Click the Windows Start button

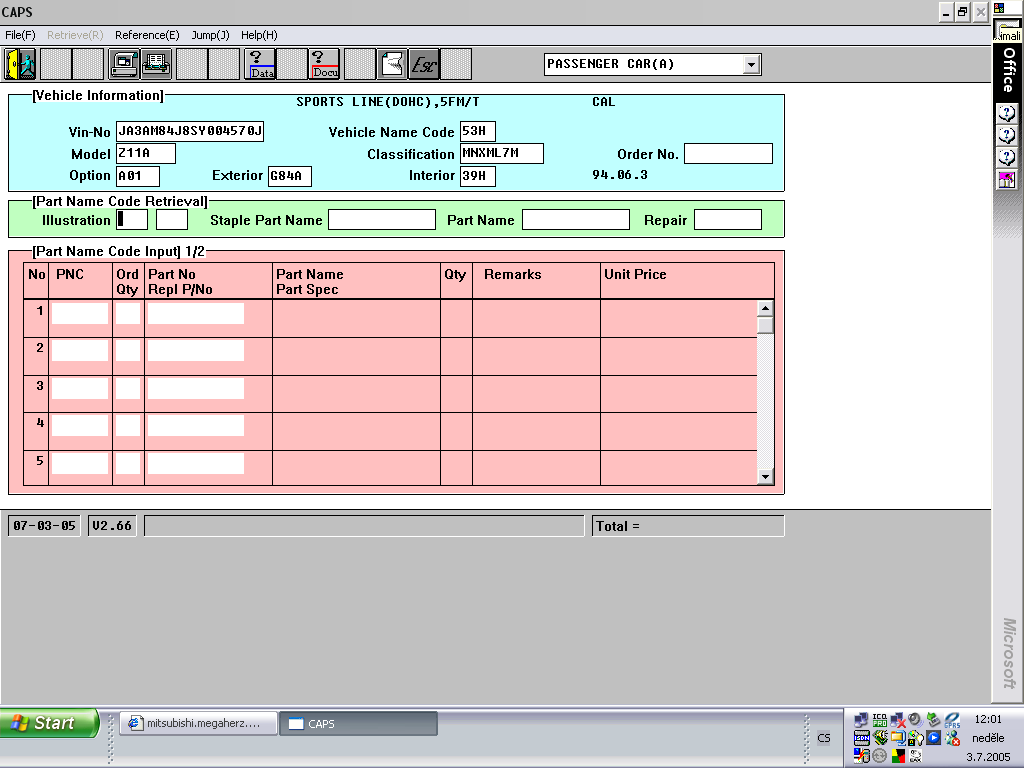pos(49,723)
